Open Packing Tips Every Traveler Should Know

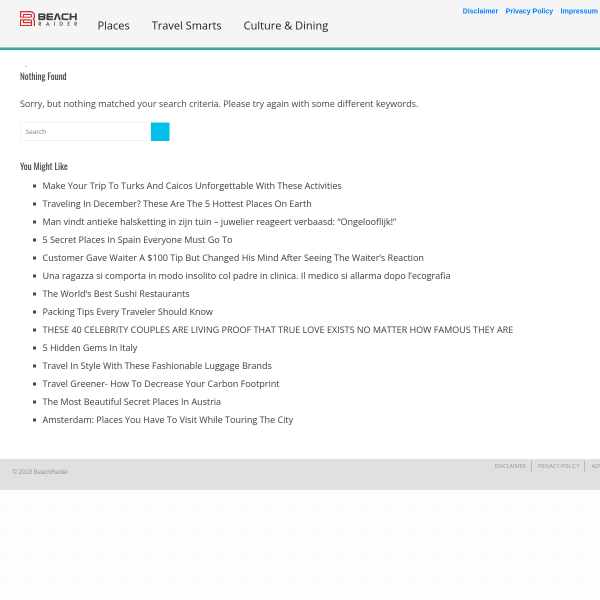point(127,312)
